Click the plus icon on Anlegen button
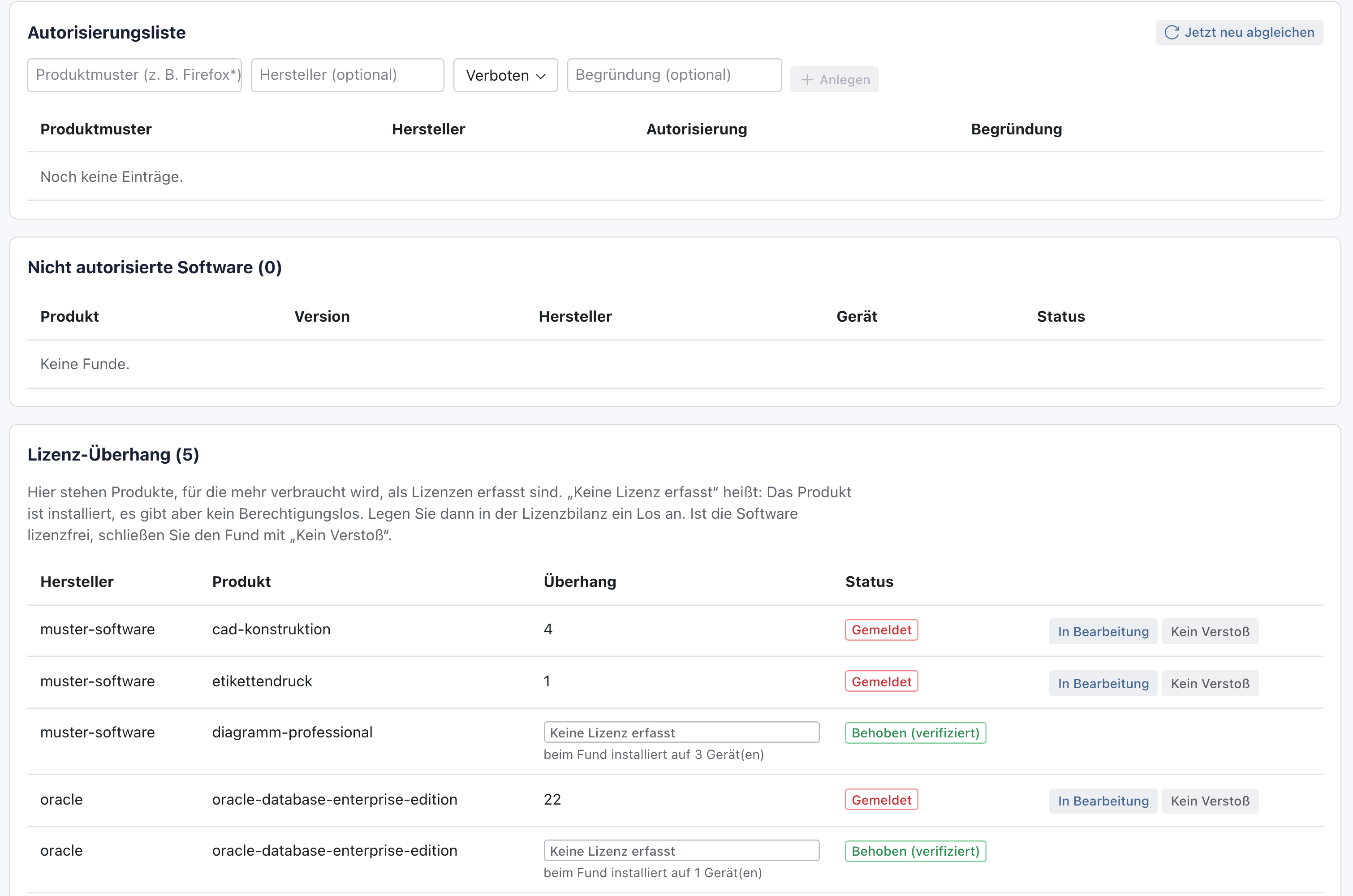This screenshot has height=896, width=1353. [807, 80]
